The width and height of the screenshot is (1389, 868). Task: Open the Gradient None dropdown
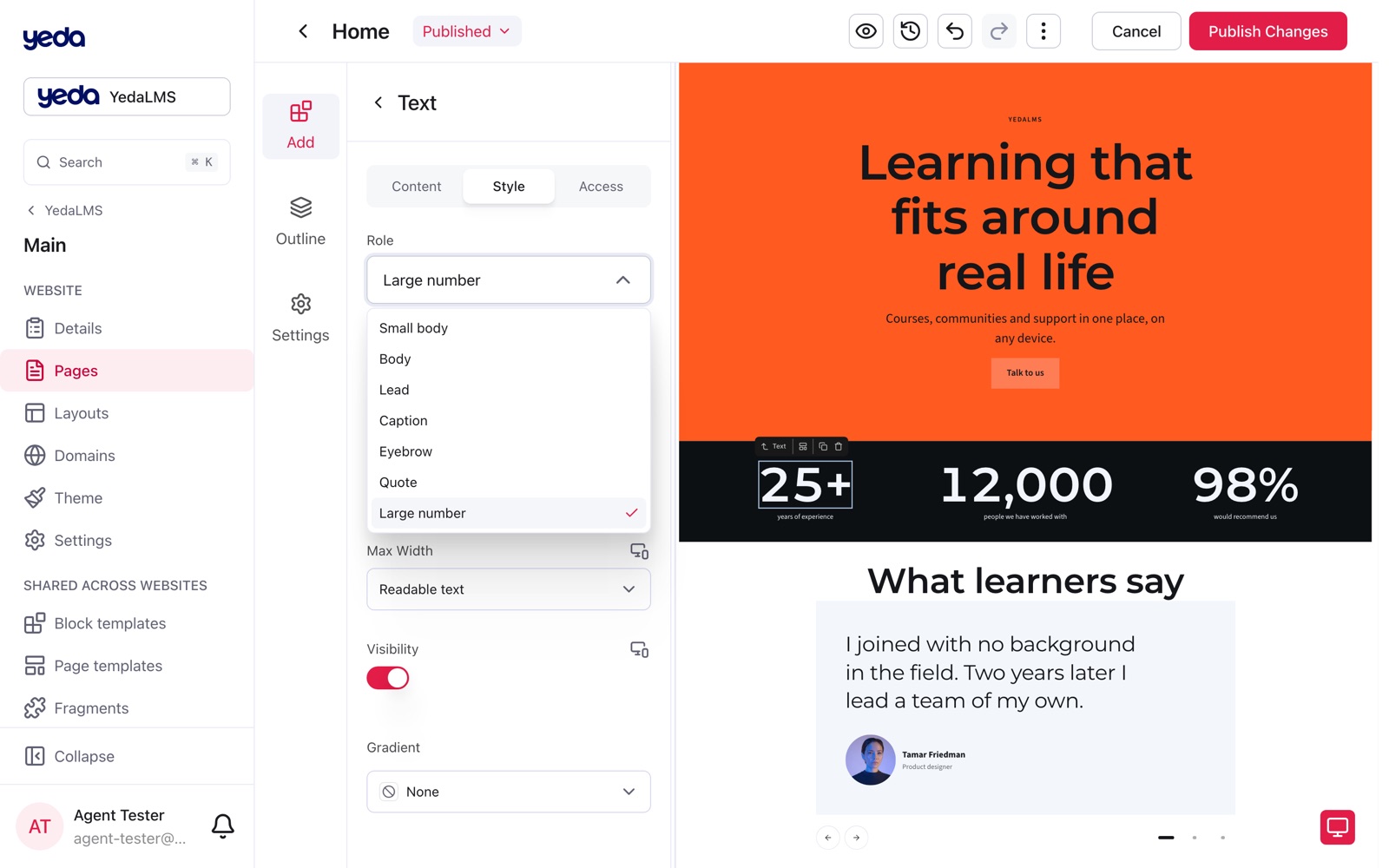pos(509,792)
